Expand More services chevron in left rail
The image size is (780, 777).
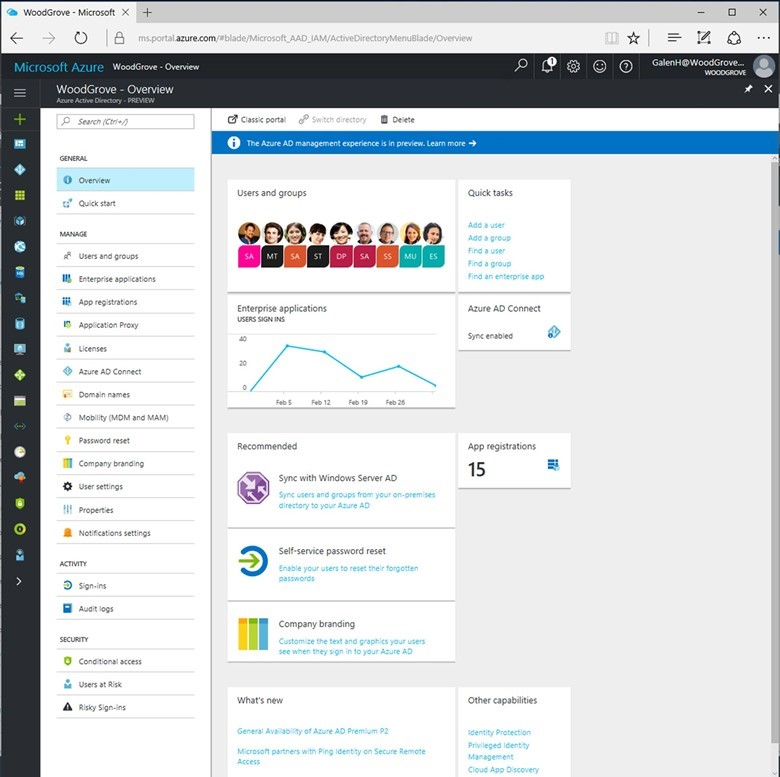click(x=19, y=581)
